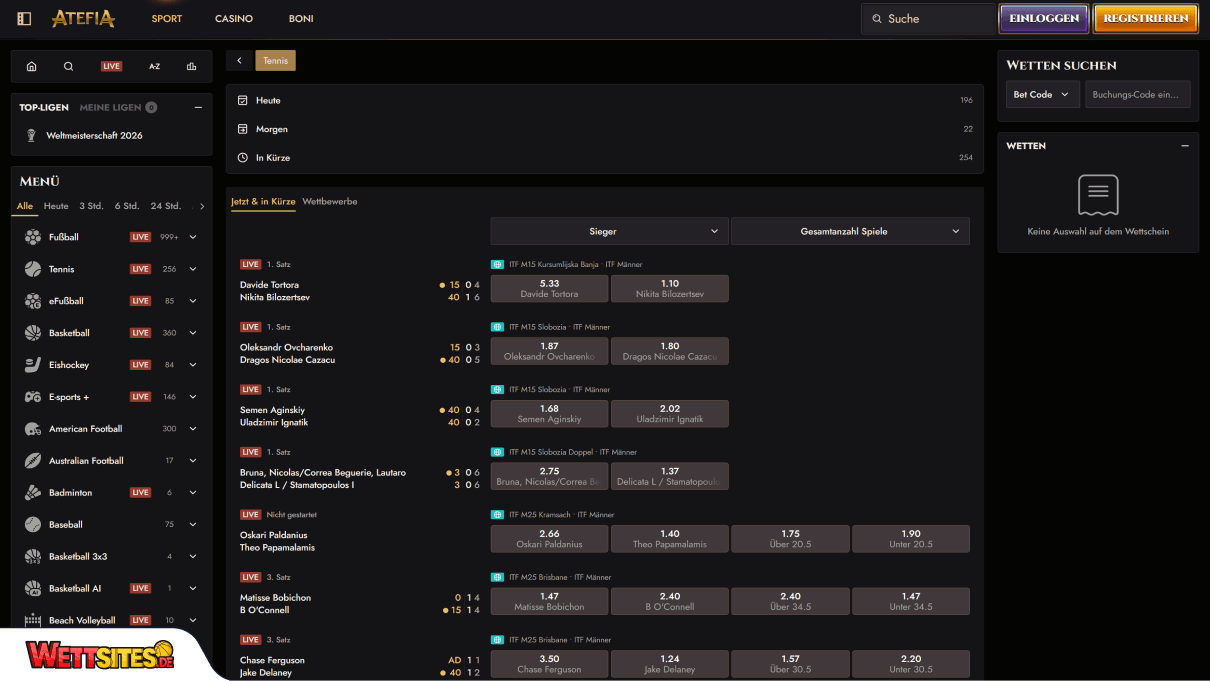Open the In Kürze clock icon row
The width and height of the screenshot is (1210, 681).
click(x=604, y=158)
